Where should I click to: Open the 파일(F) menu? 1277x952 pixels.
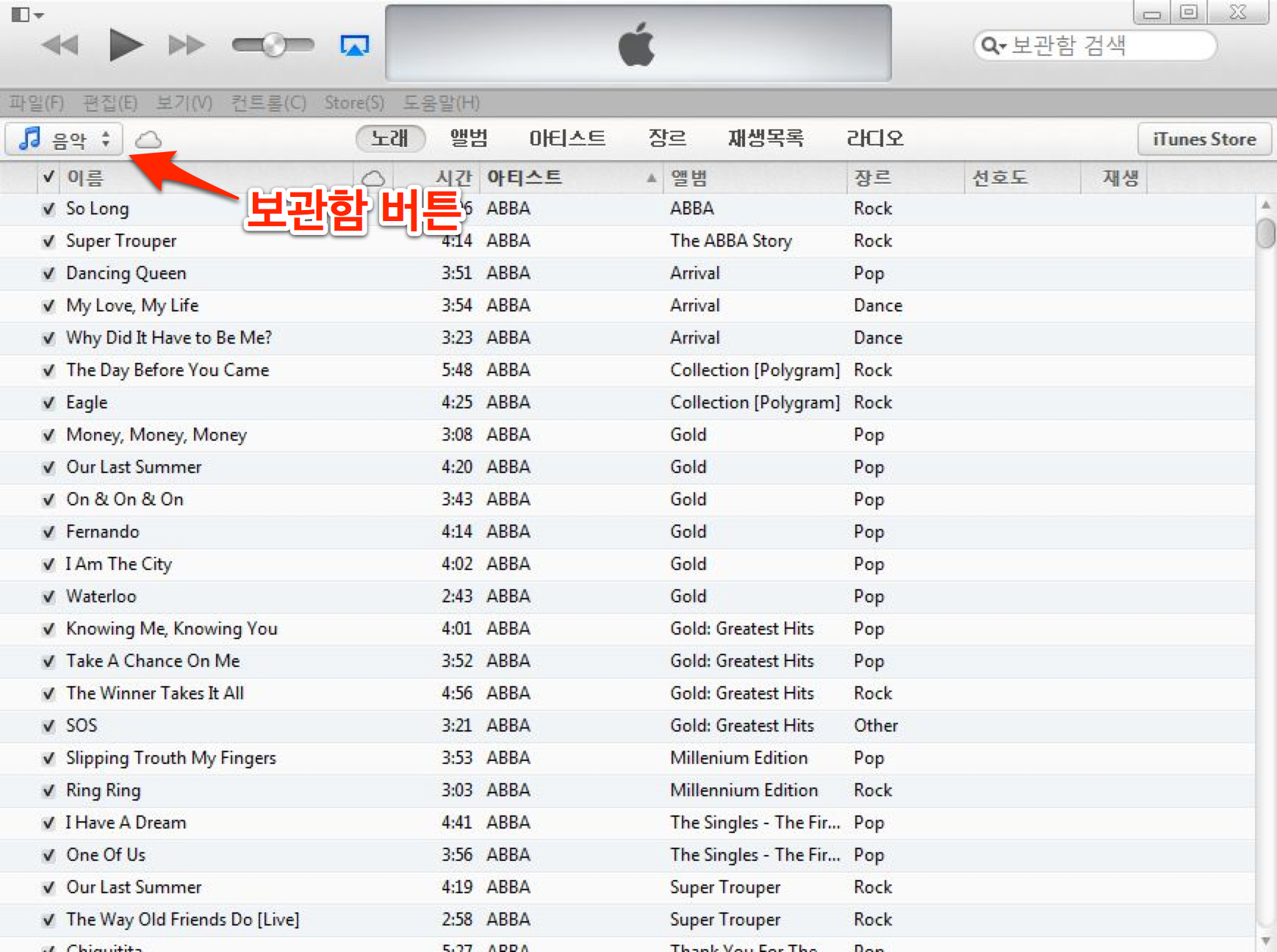tap(37, 103)
